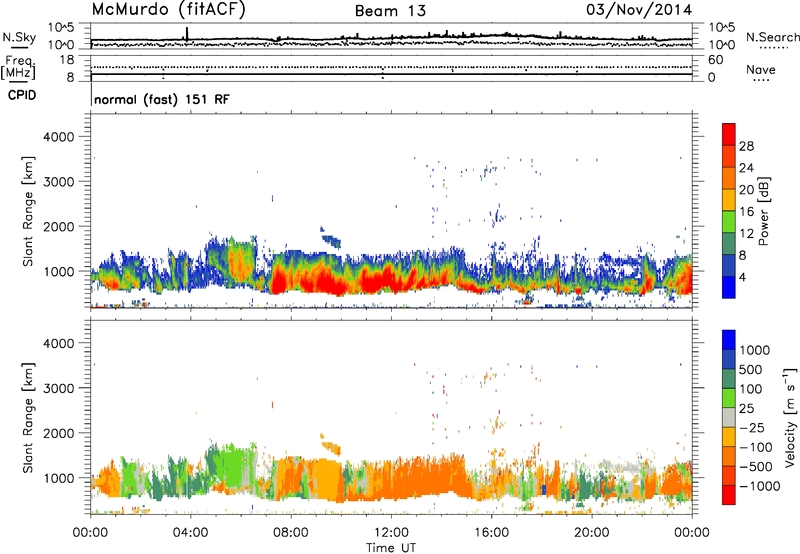Click the '28' power colorbar value
The width and height of the screenshot is (800, 554).
746,146
